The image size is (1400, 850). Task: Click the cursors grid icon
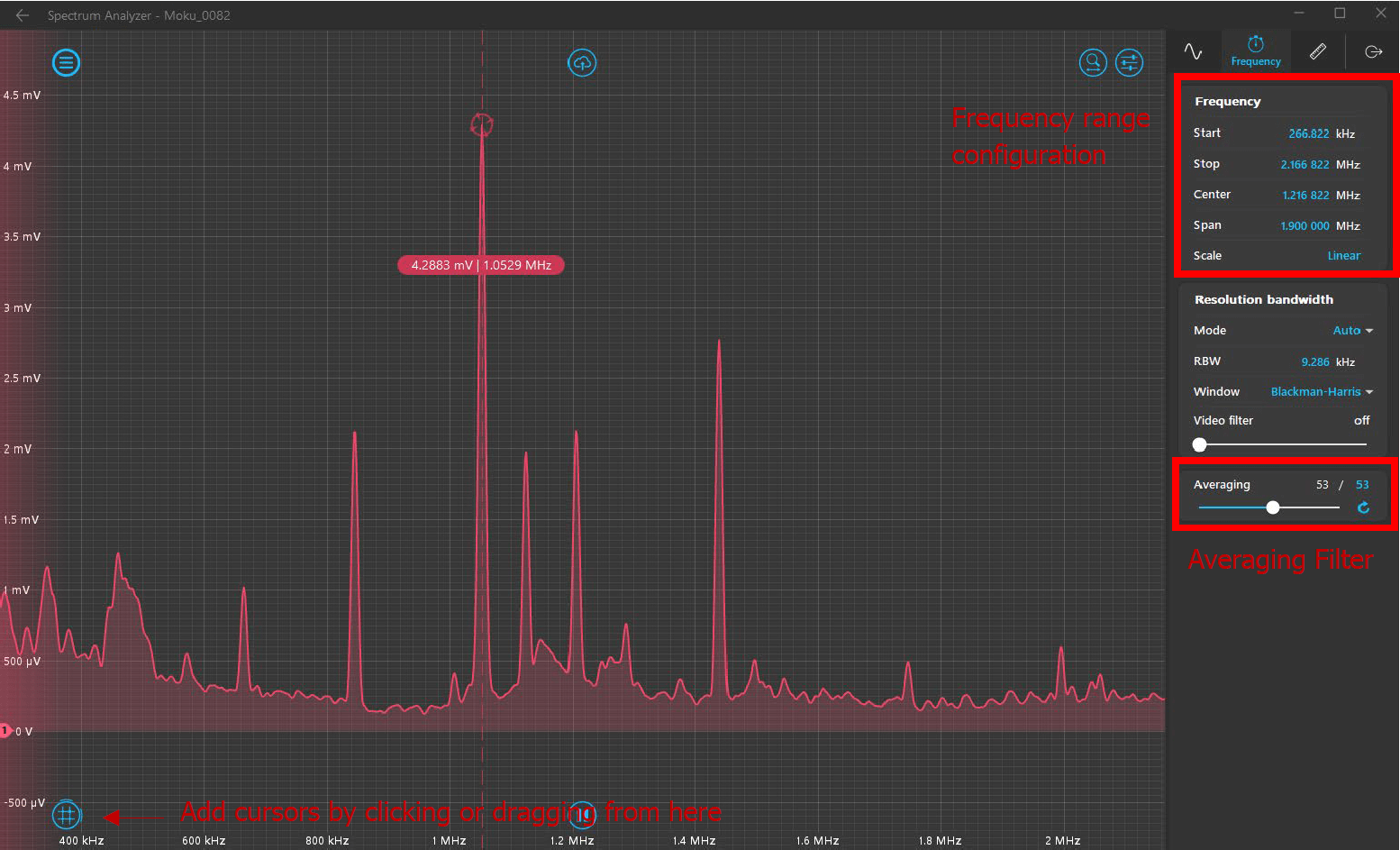click(x=66, y=815)
